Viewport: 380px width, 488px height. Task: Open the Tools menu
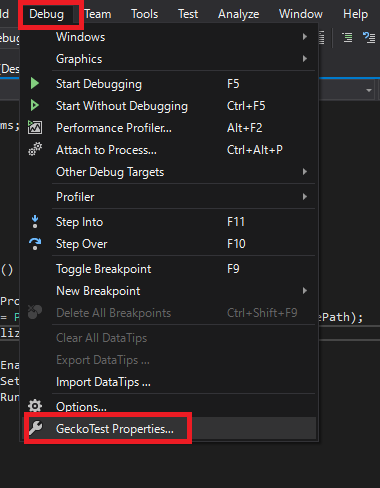144,14
